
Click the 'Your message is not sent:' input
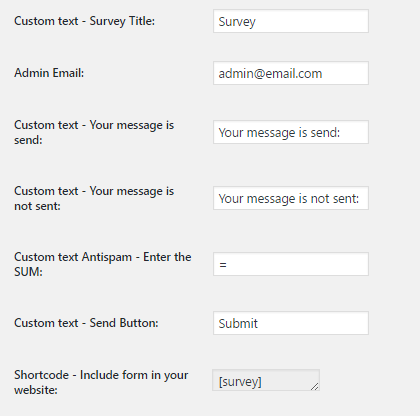291,198
